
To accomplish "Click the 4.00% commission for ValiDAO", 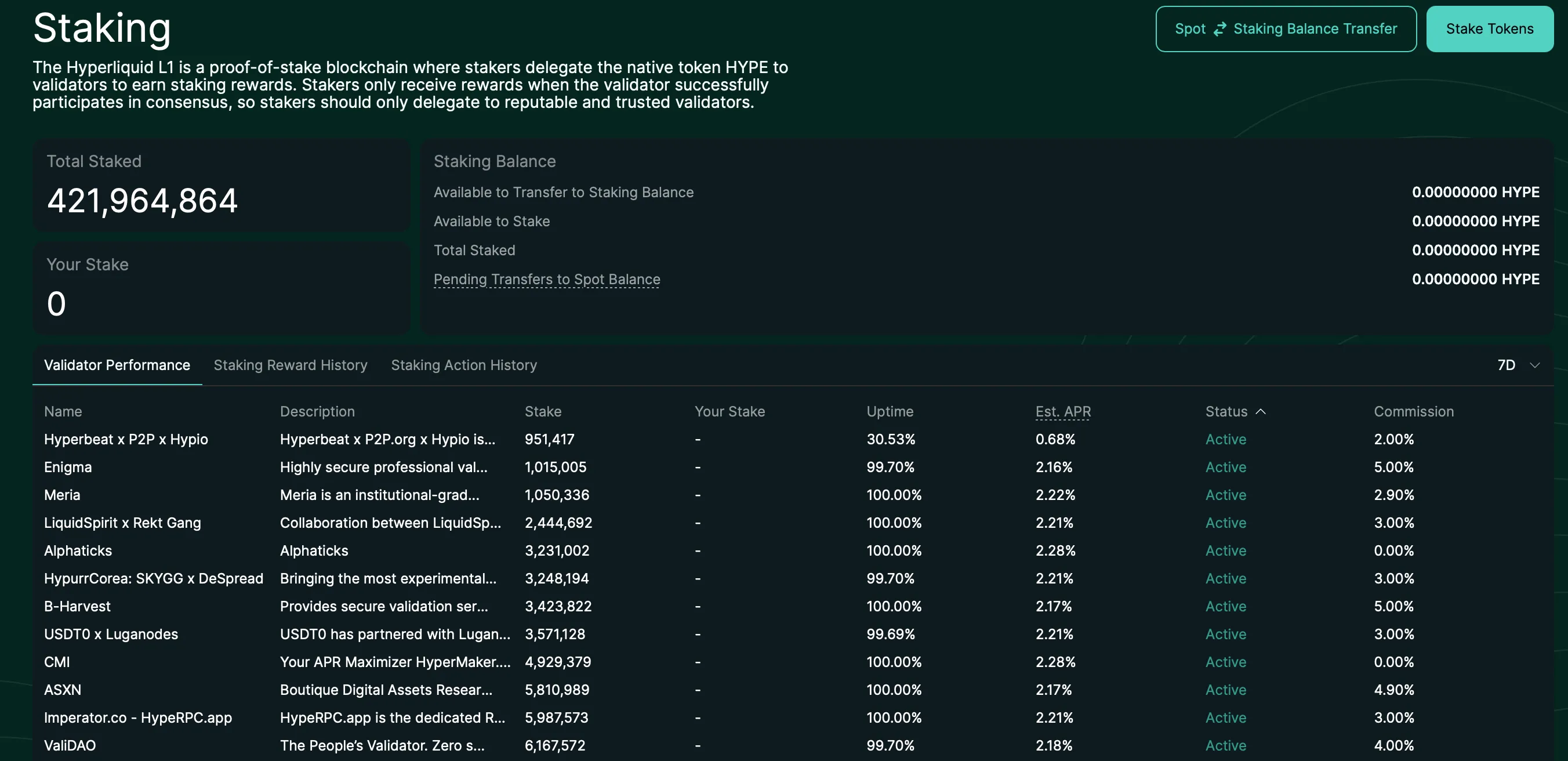I will coord(1394,745).
